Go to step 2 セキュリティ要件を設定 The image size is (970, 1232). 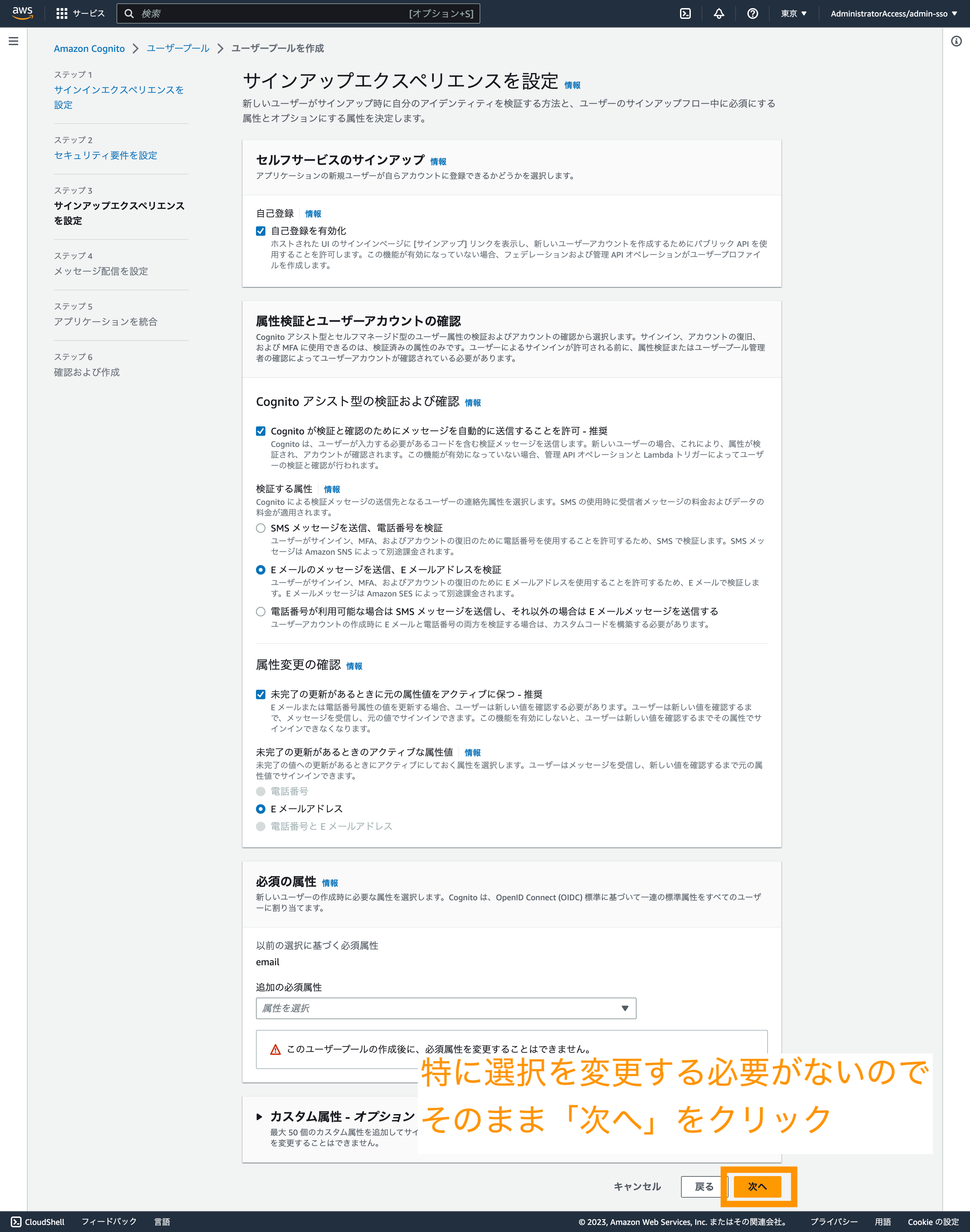pyautogui.click(x=106, y=155)
